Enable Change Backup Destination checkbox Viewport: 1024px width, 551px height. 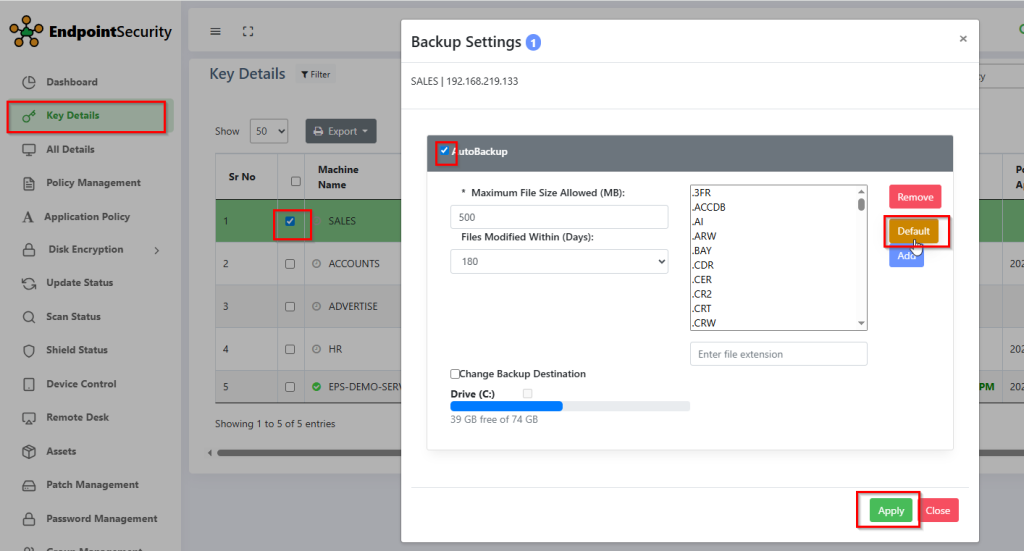456,374
